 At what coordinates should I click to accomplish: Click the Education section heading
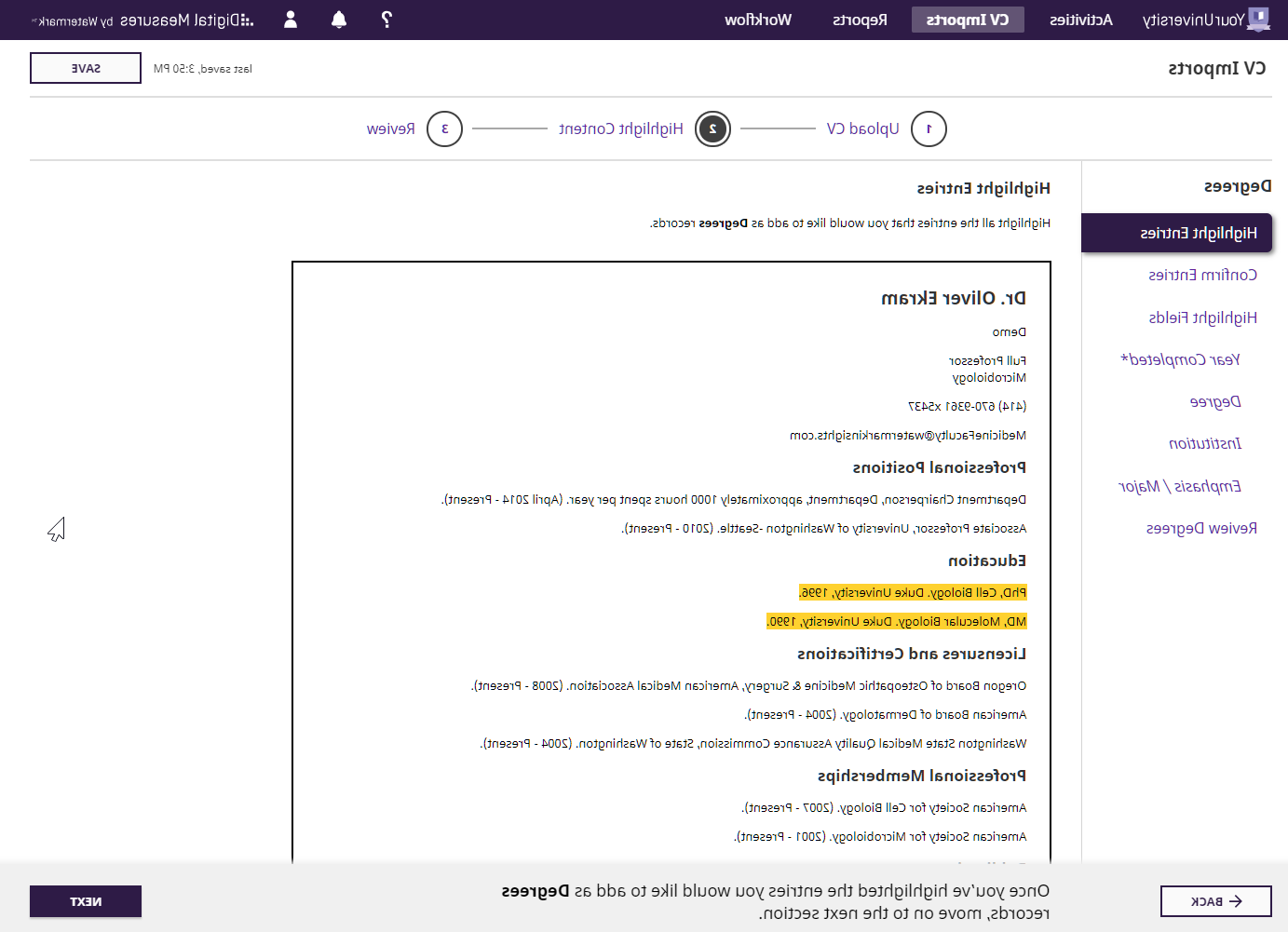987,561
